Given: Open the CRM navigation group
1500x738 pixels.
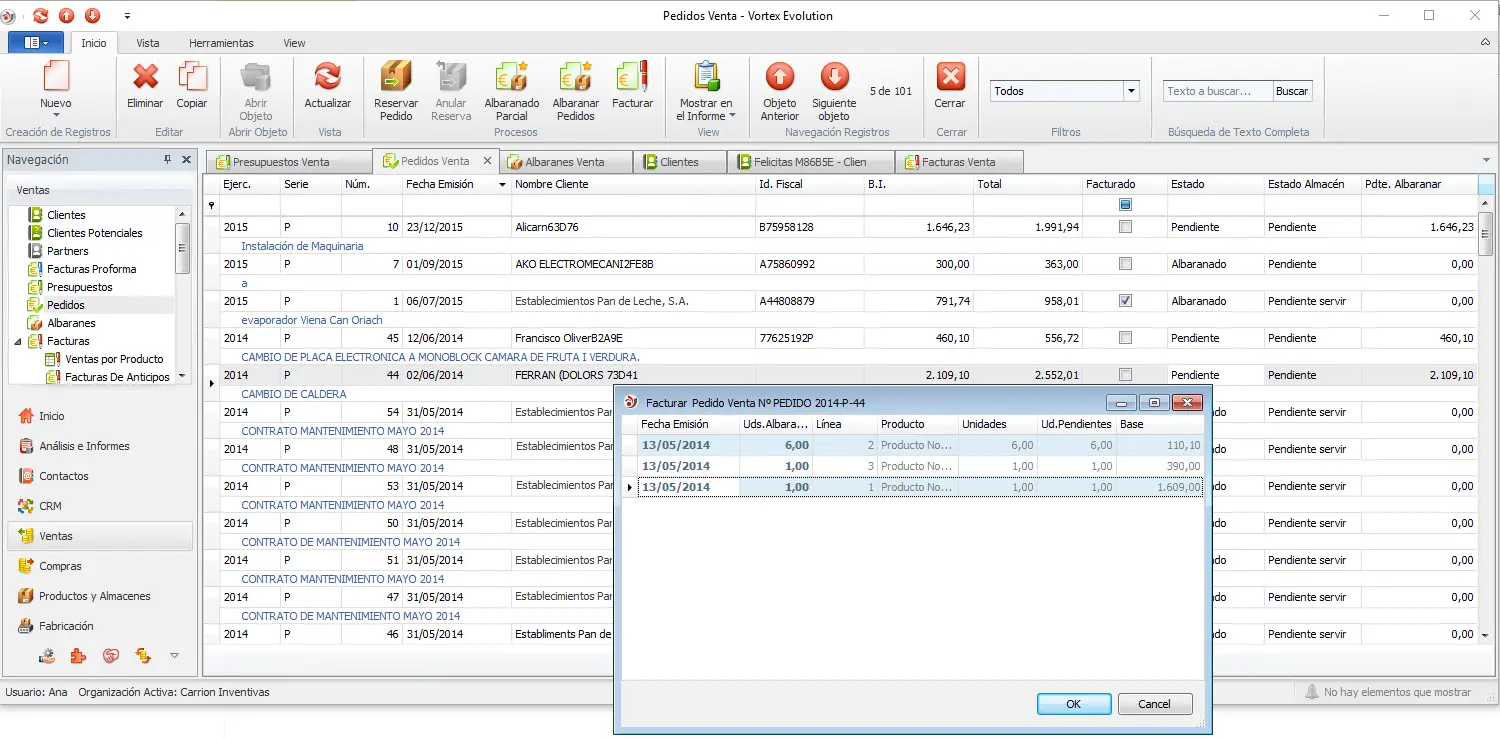Looking at the screenshot, I should coord(99,506).
